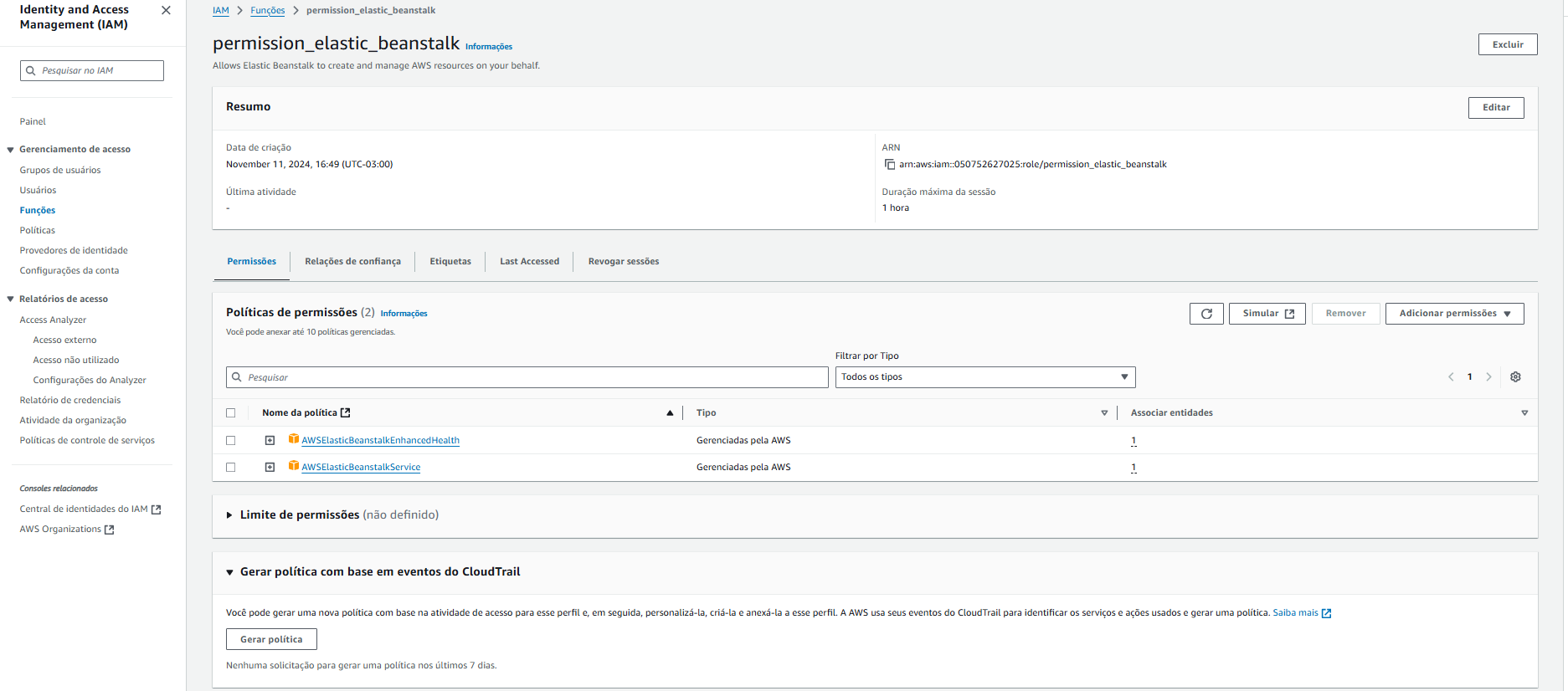The image size is (1568, 691).
Task: Click the Pesquisar no IAM search field
Action: [x=92, y=70]
